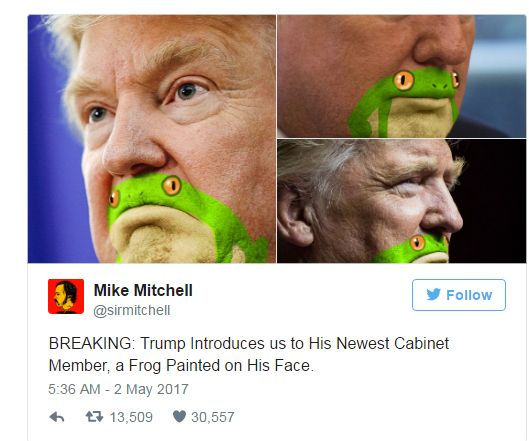Click the reply arrow icon
529x441 pixels.
[x=57, y=417]
